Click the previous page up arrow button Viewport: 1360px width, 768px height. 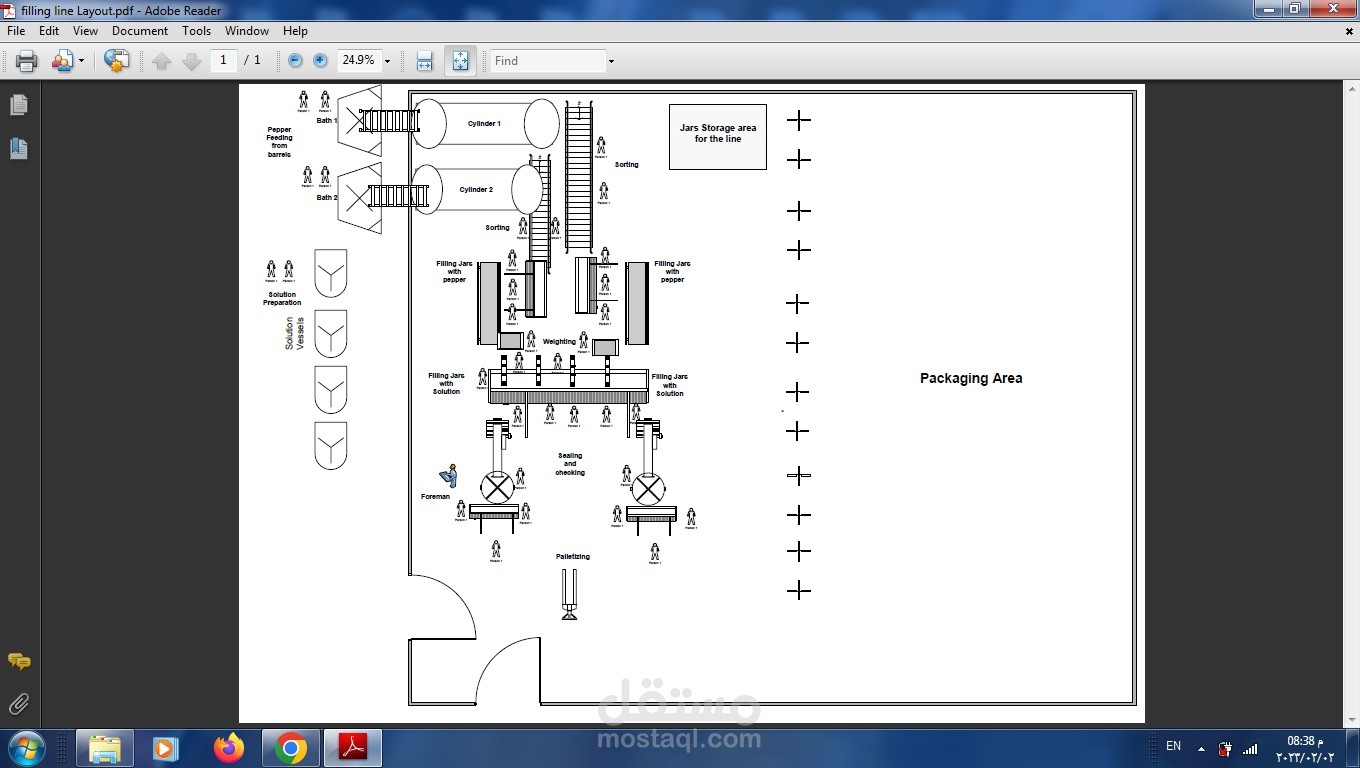(162, 60)
